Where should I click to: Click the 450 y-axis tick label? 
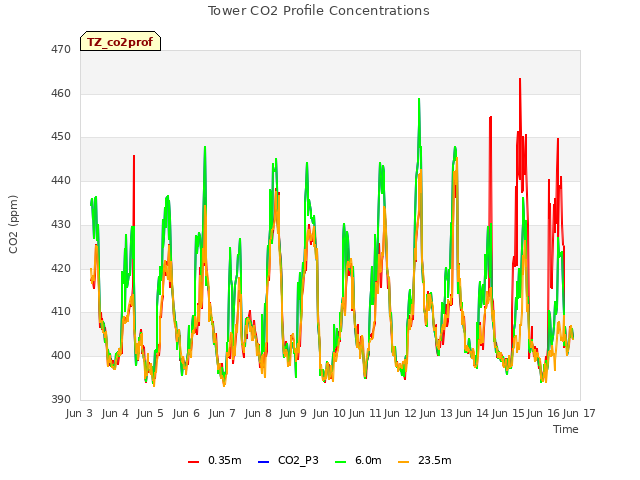[x=61, y=137]
